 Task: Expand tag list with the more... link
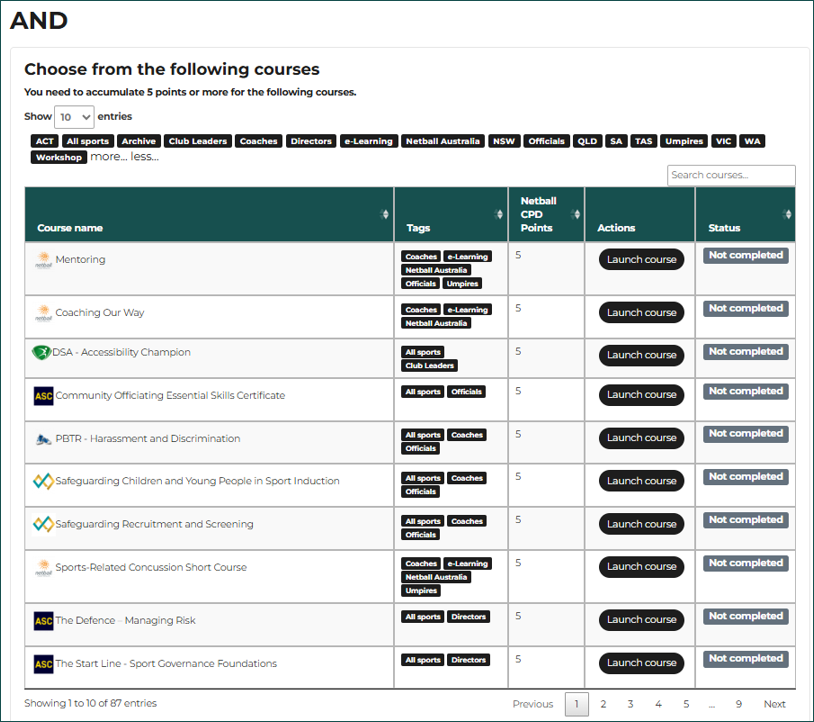tap(108, 157)
